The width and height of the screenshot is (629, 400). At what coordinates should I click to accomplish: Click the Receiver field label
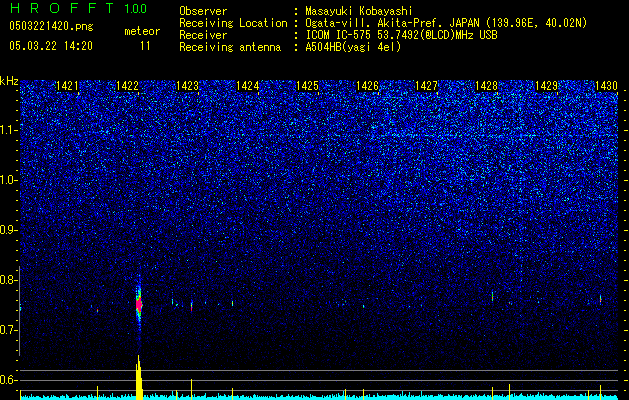pyautogui.click(x=203, y=35)
